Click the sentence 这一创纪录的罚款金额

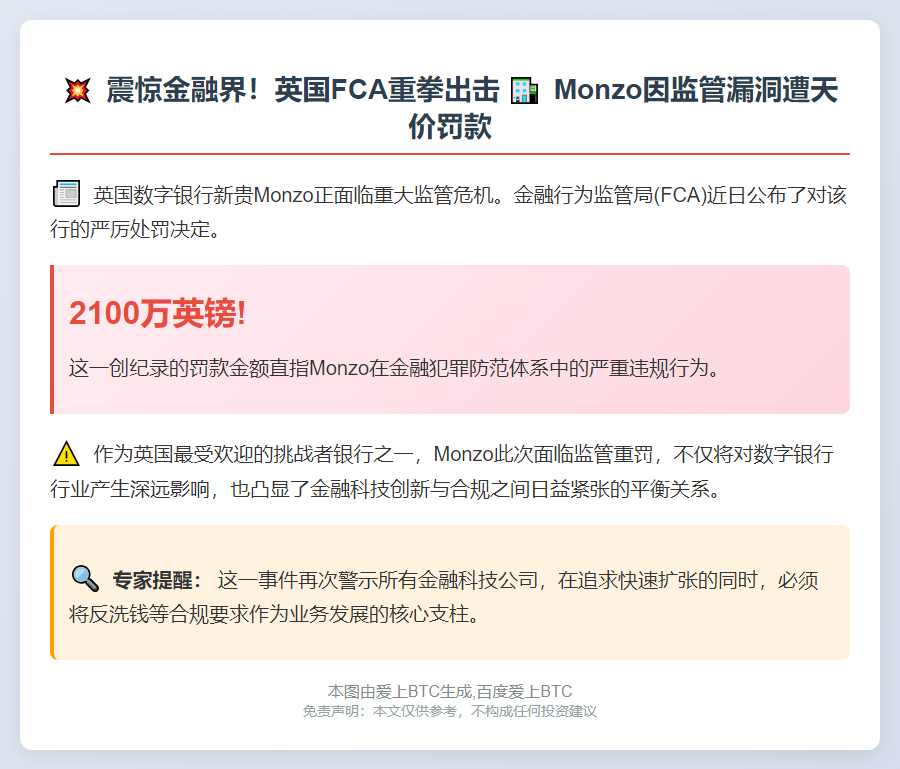[394, 368]
